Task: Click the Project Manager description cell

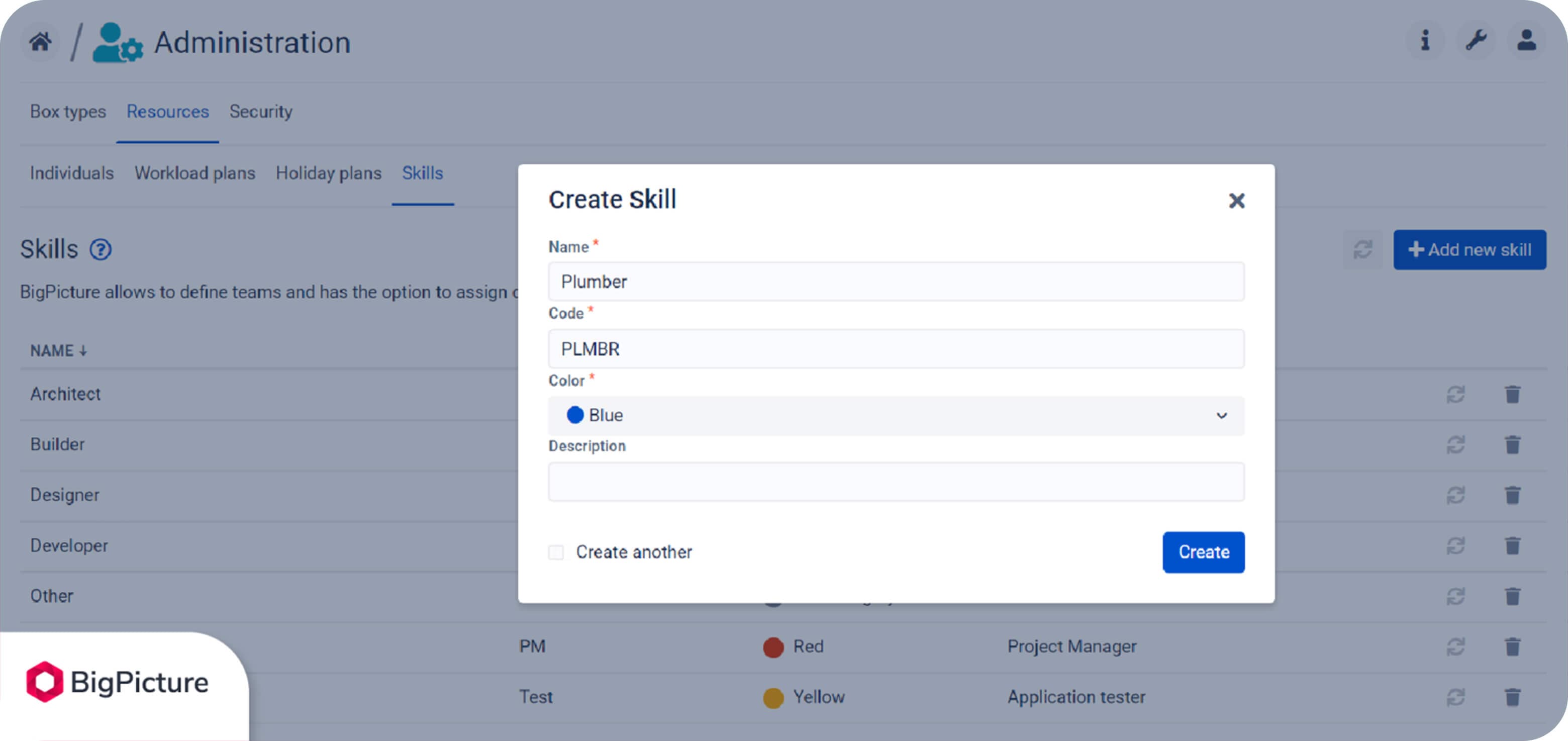Action: coord(1072,646)
